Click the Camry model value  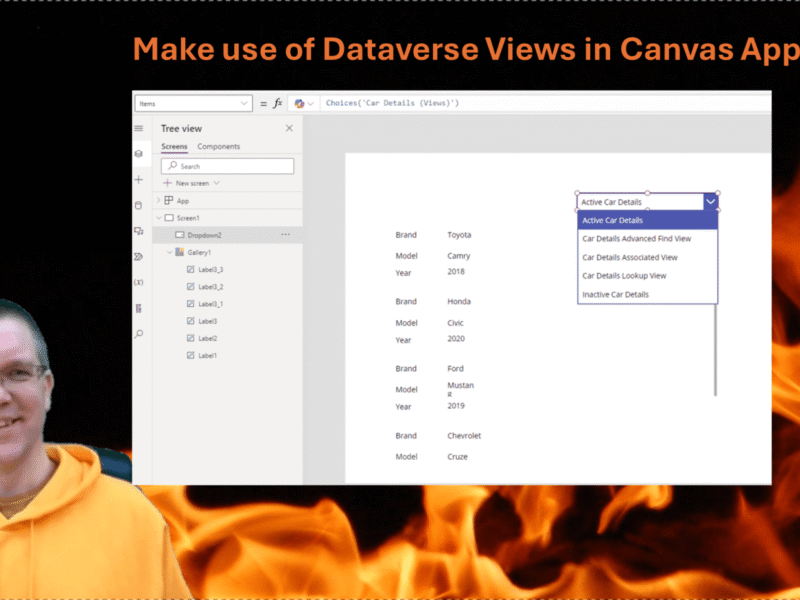coord(459,256)
